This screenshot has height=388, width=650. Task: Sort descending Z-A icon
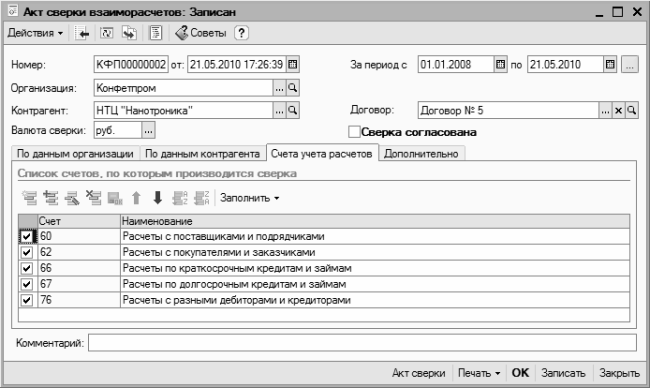click(201, 198)
